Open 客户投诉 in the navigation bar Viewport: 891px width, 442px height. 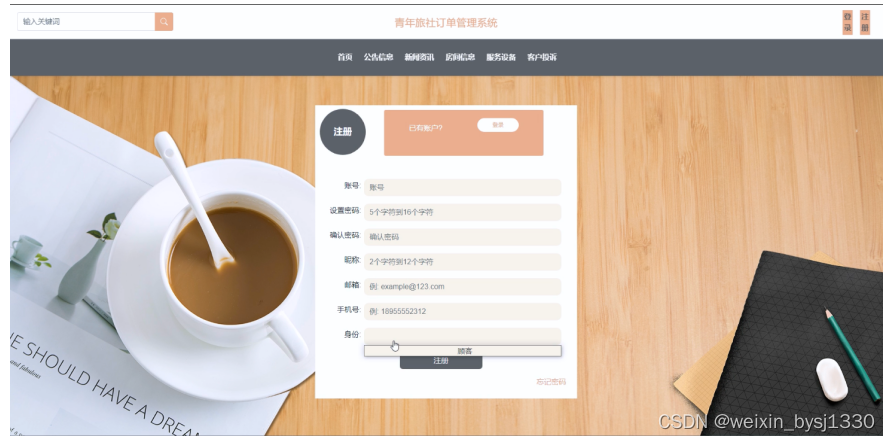[x=542, y=57]
